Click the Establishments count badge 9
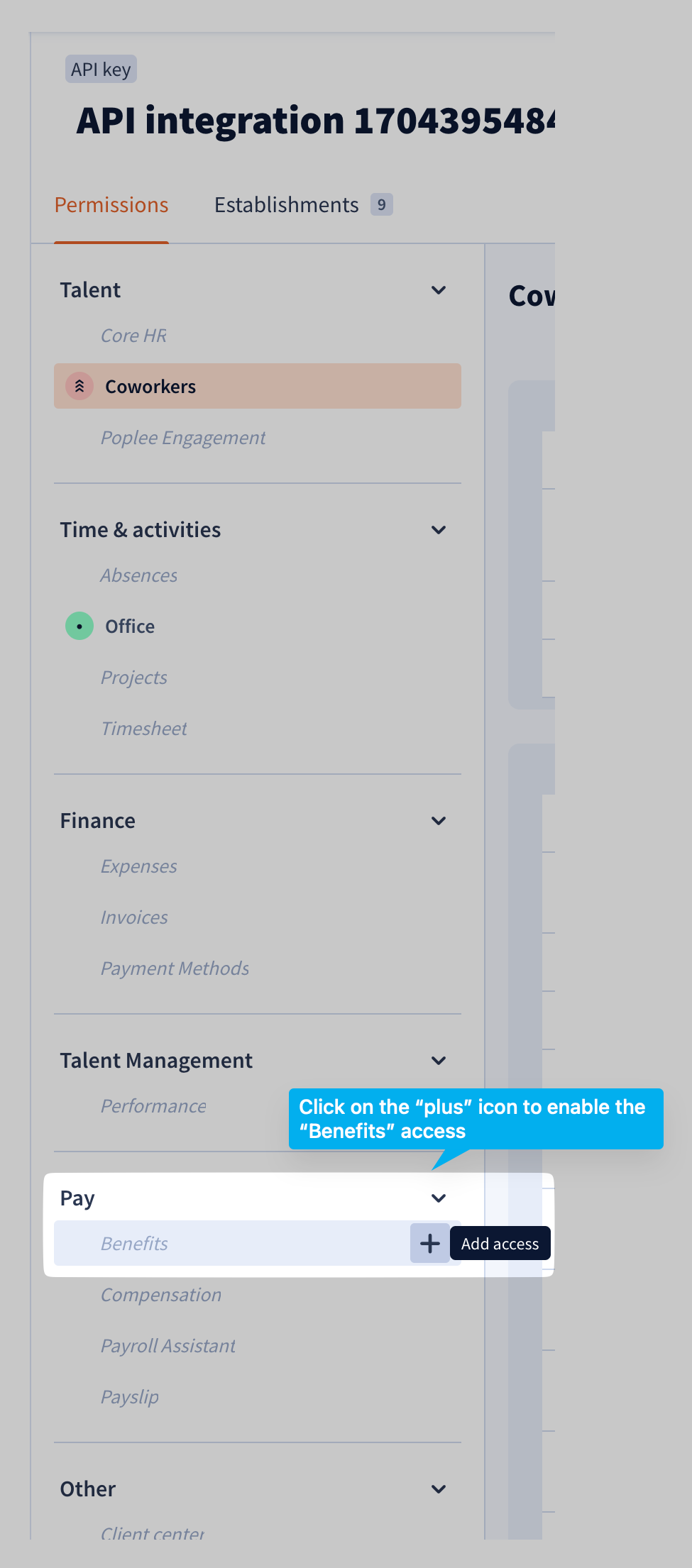Screen dimensions: 692x1568 382,205
